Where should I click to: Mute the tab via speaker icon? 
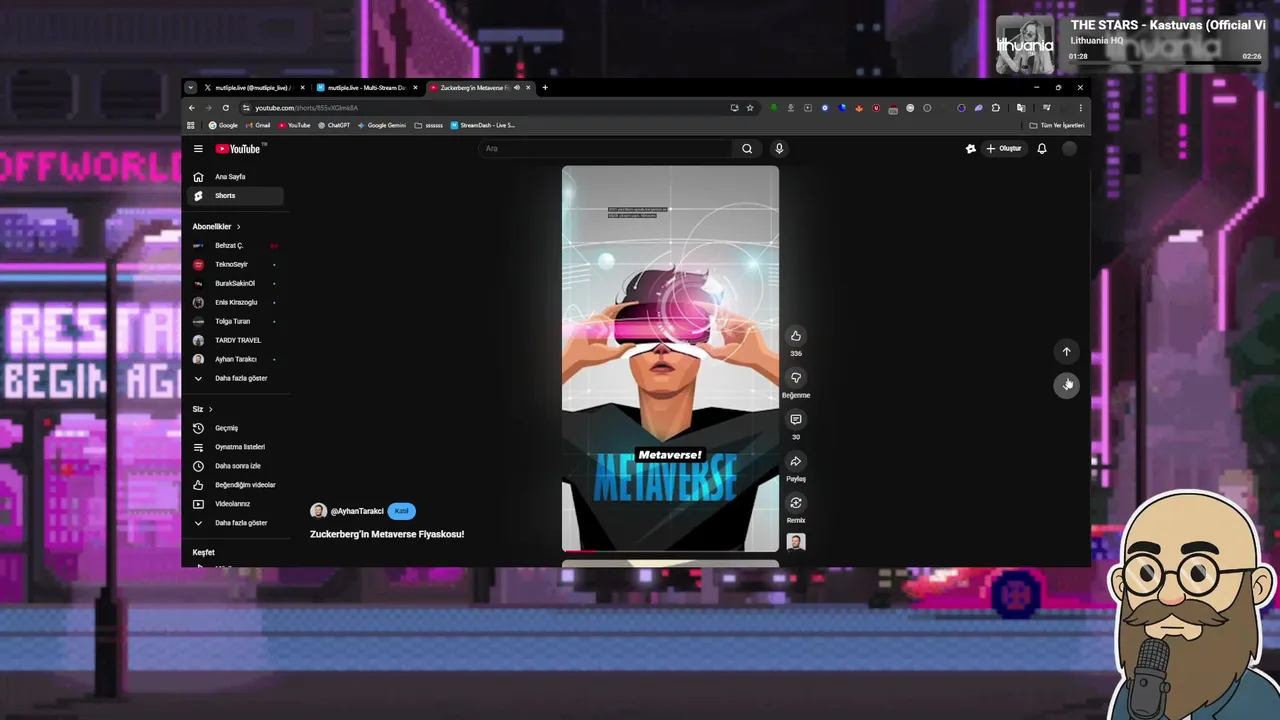(516, 88)
